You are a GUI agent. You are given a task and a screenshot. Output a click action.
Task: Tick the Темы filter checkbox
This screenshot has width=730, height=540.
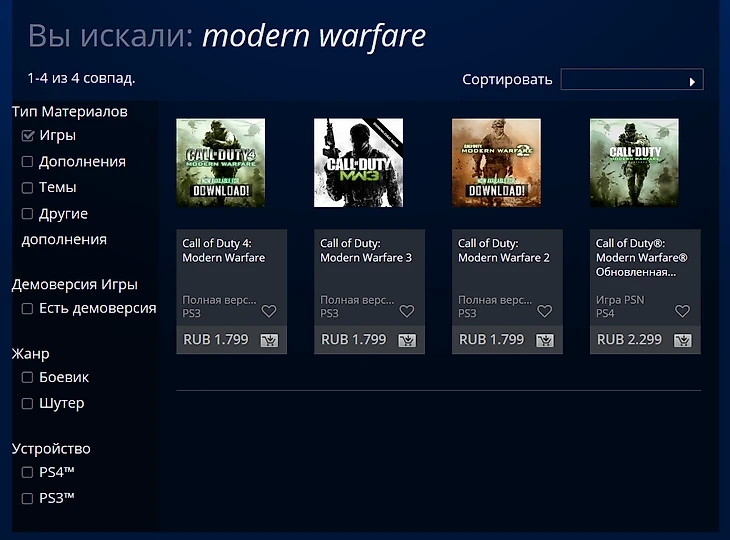pyautogui.click(x=27, y=188)
